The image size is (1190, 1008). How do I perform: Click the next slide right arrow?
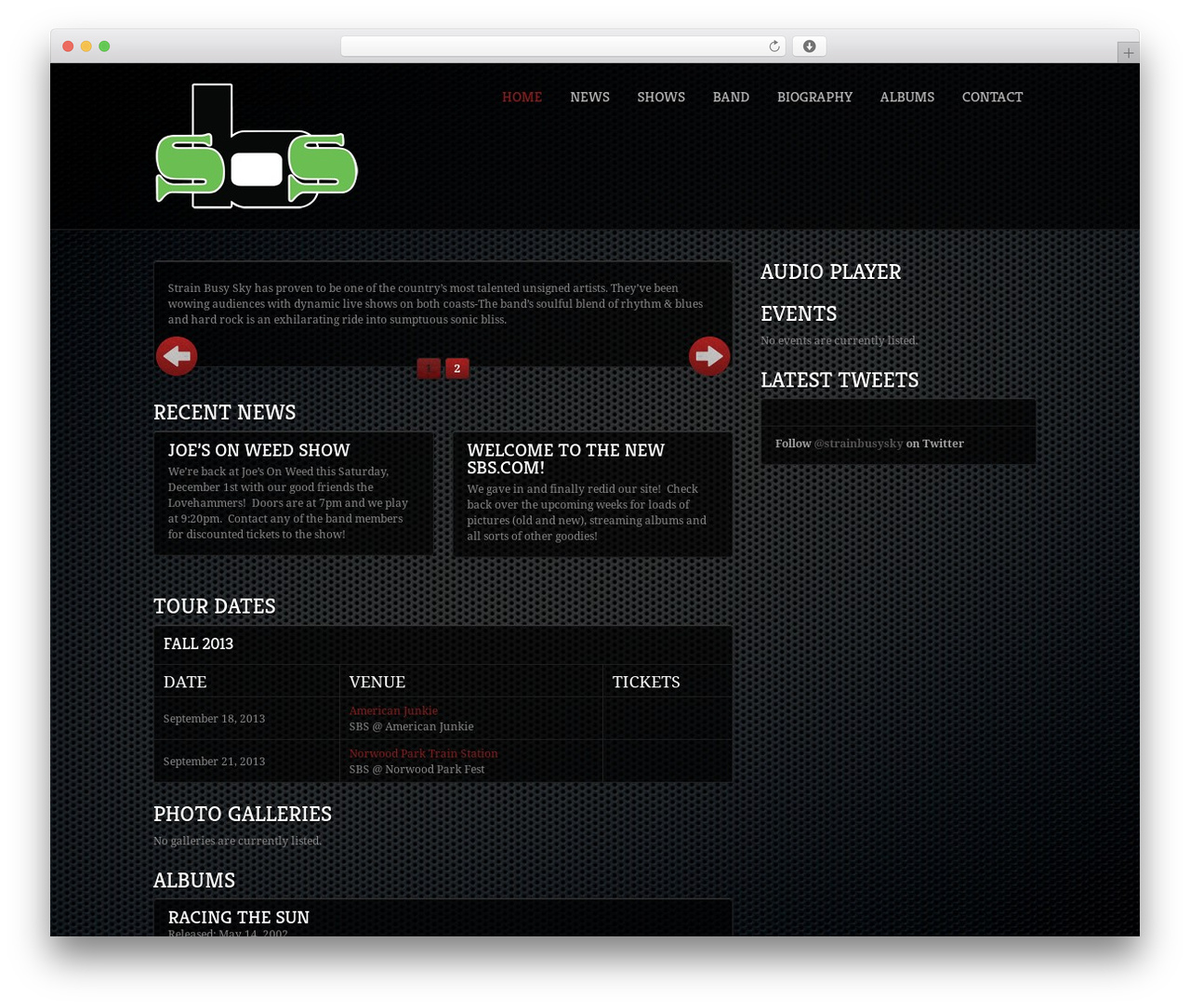[x=709, y=356]
